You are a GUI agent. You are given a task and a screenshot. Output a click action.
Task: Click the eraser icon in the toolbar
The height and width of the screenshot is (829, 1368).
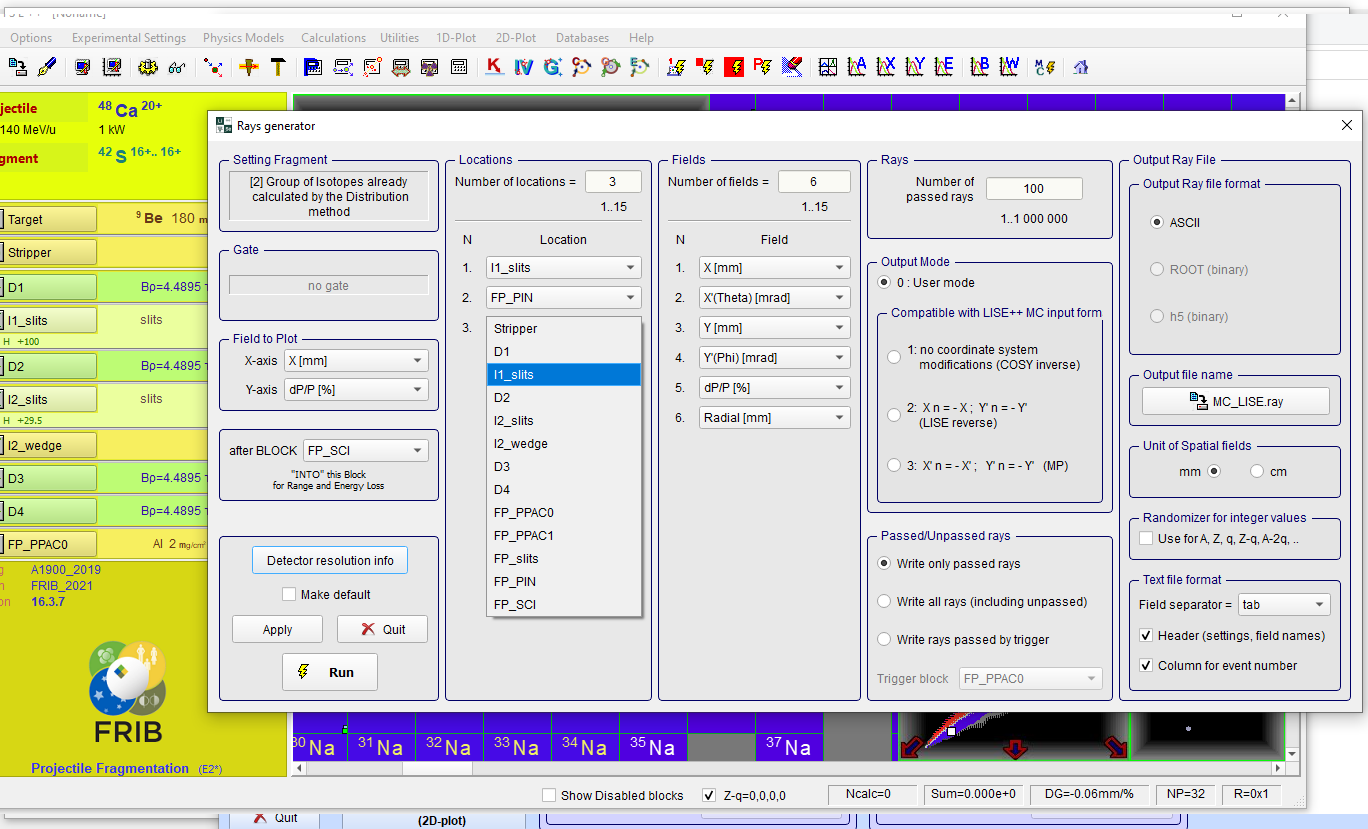click(x=791, y=67)
